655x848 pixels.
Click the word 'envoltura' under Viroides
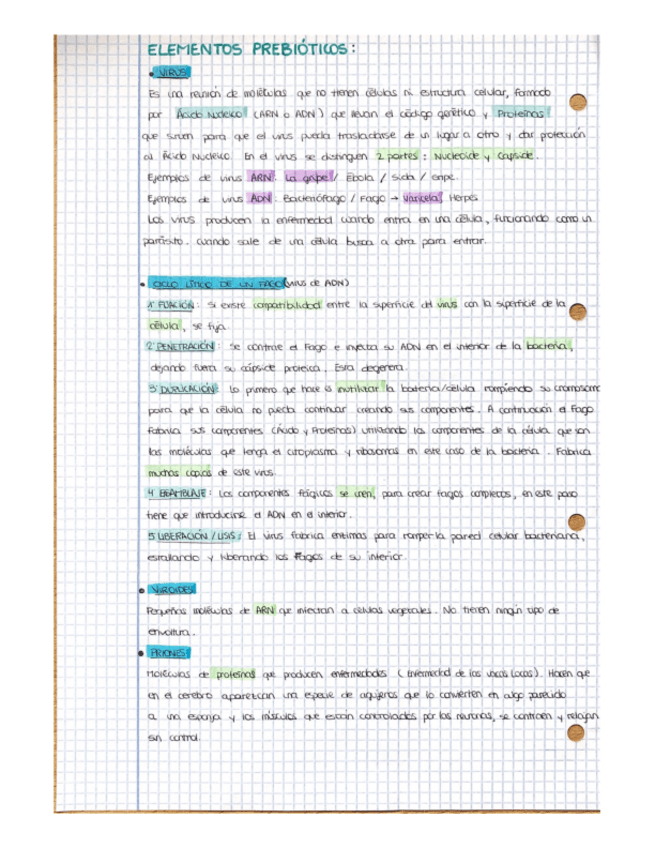[x=171, y=632]
